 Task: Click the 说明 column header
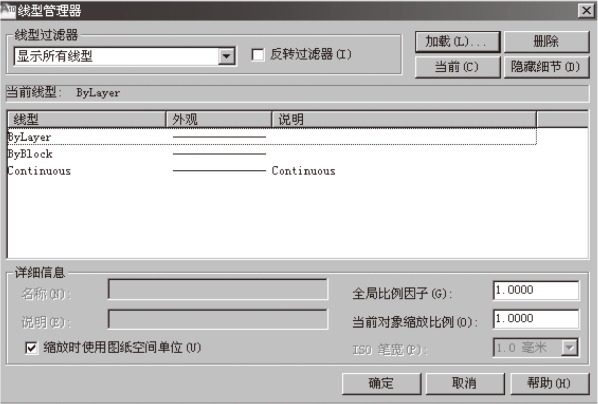click(404, 119)
